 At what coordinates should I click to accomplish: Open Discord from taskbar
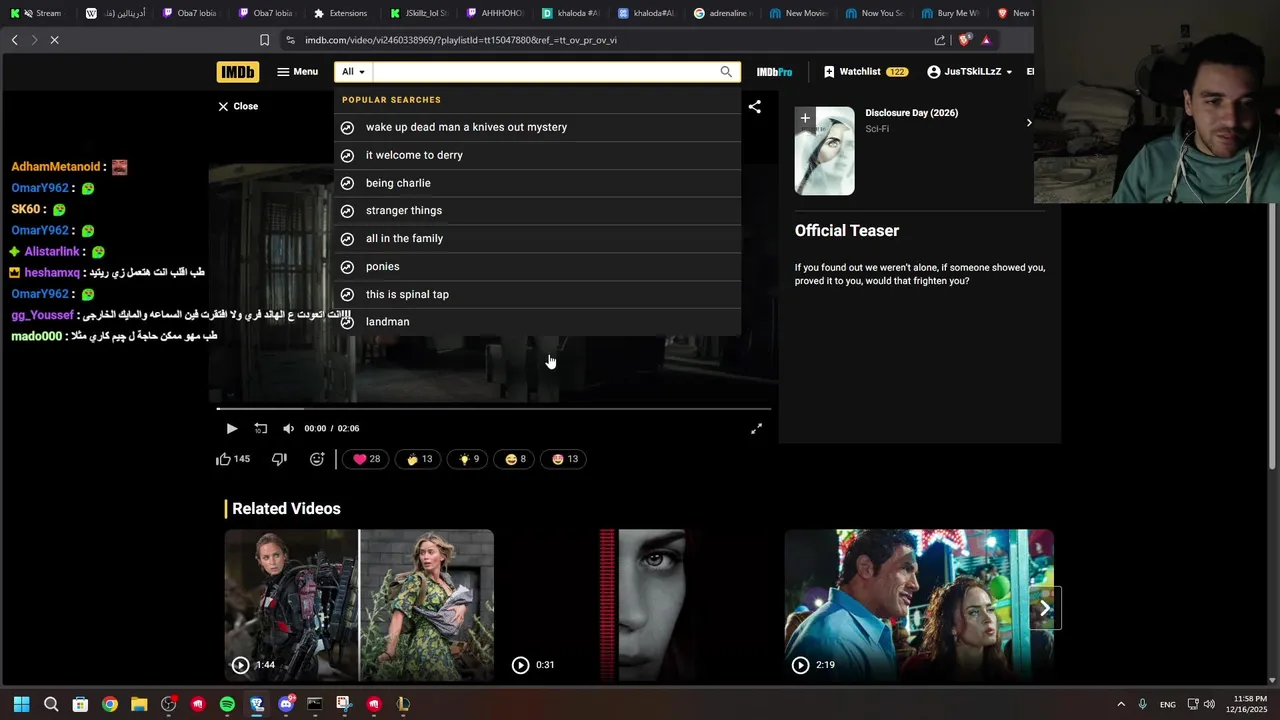286,704
